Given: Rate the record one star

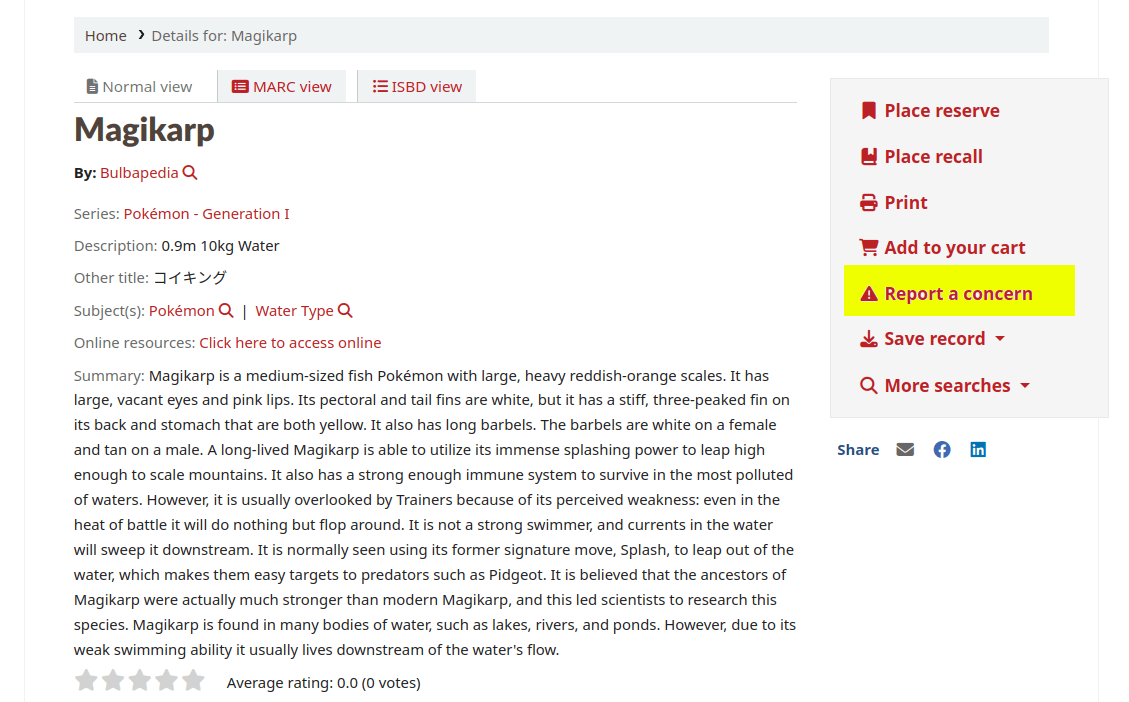Looking at the screenshot, I should tap(86, 680).
